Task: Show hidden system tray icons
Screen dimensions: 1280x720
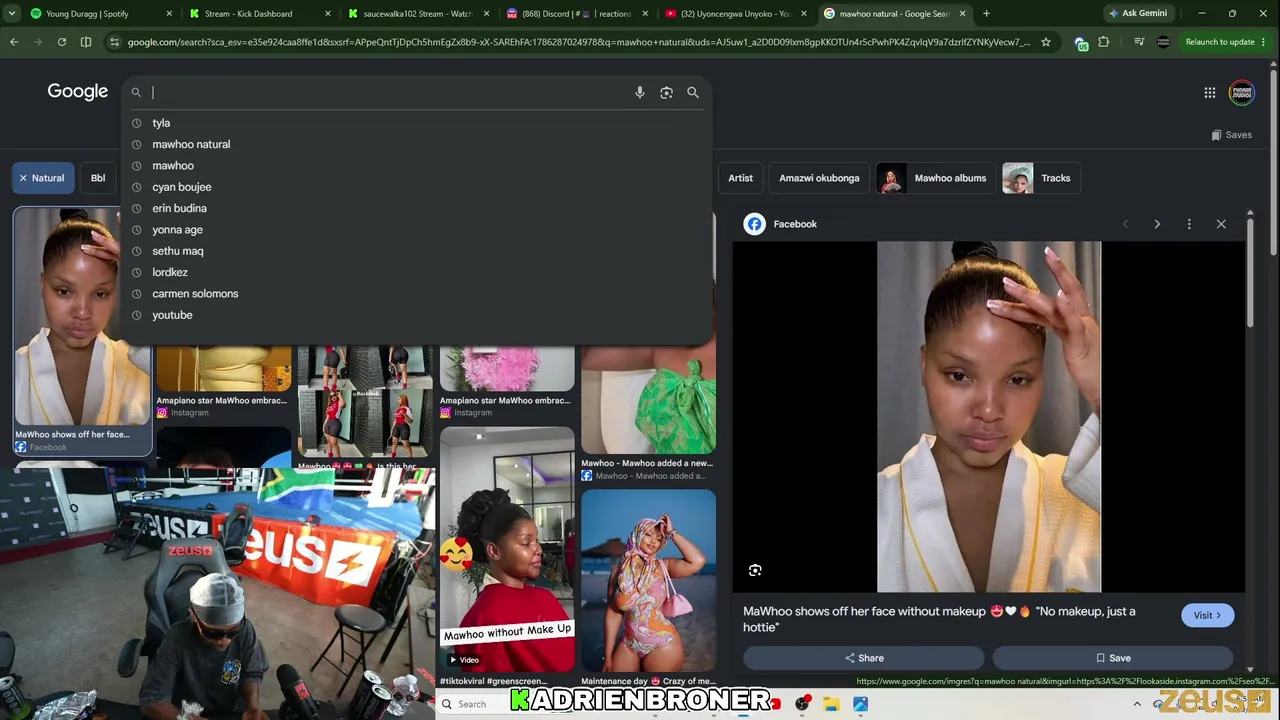Action: pos(1137,704)
